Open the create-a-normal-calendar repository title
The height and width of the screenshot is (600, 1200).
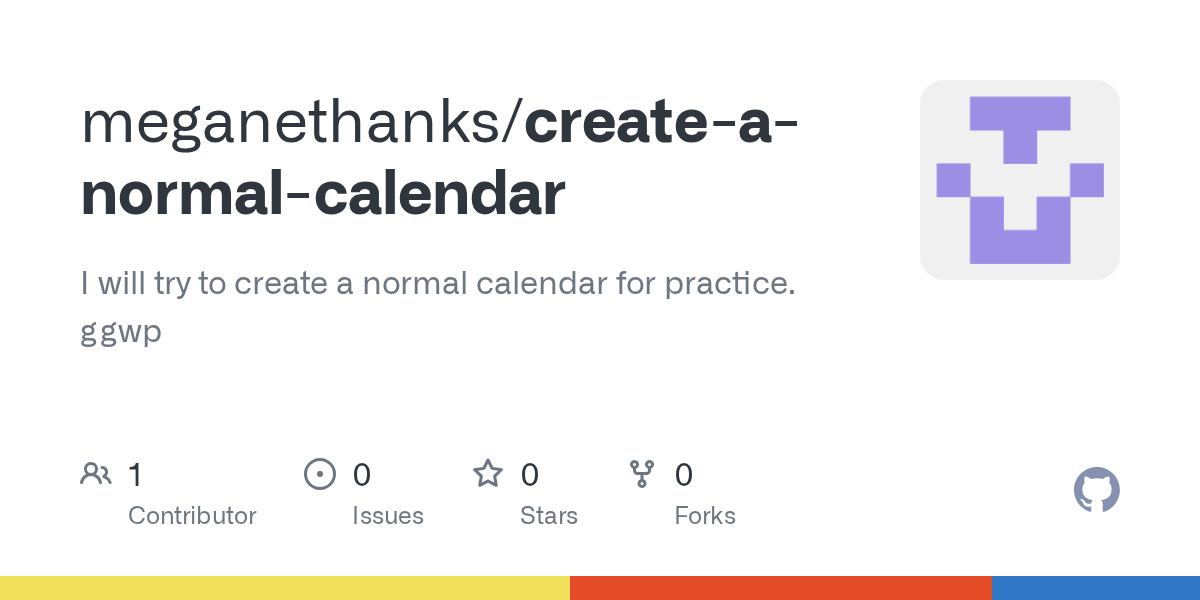pos(440,158)
